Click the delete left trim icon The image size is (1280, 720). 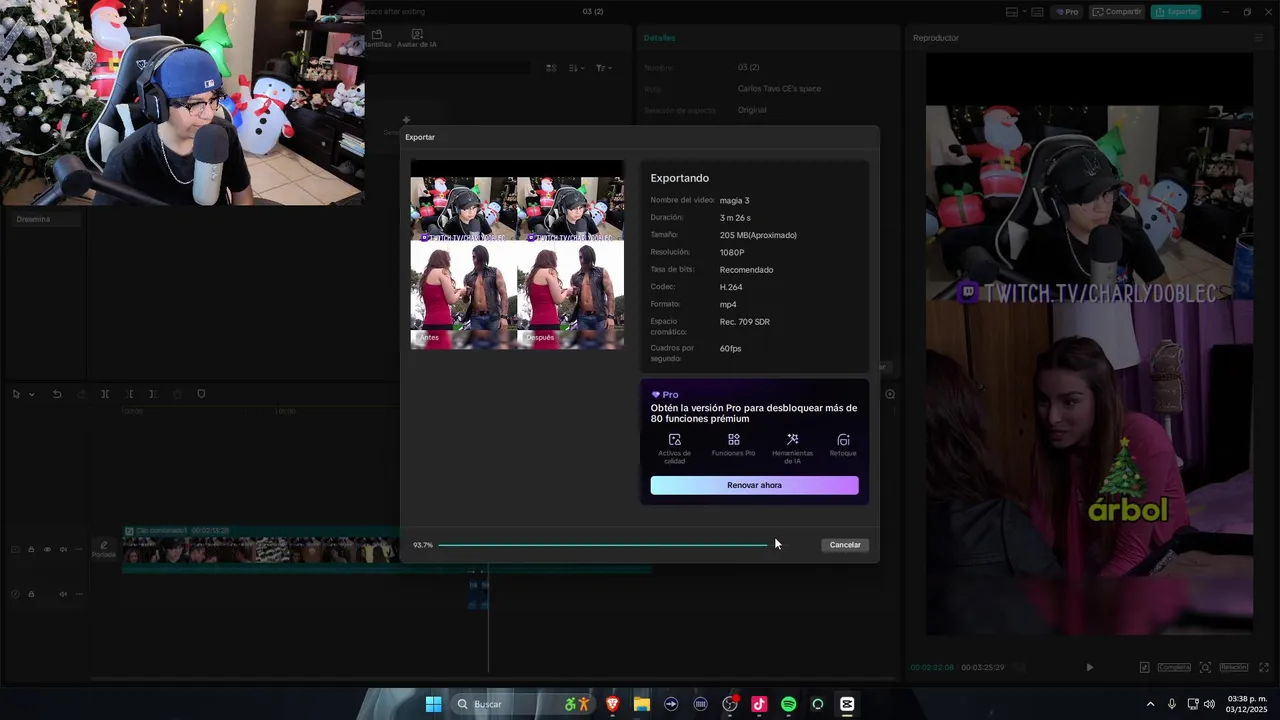129,394
